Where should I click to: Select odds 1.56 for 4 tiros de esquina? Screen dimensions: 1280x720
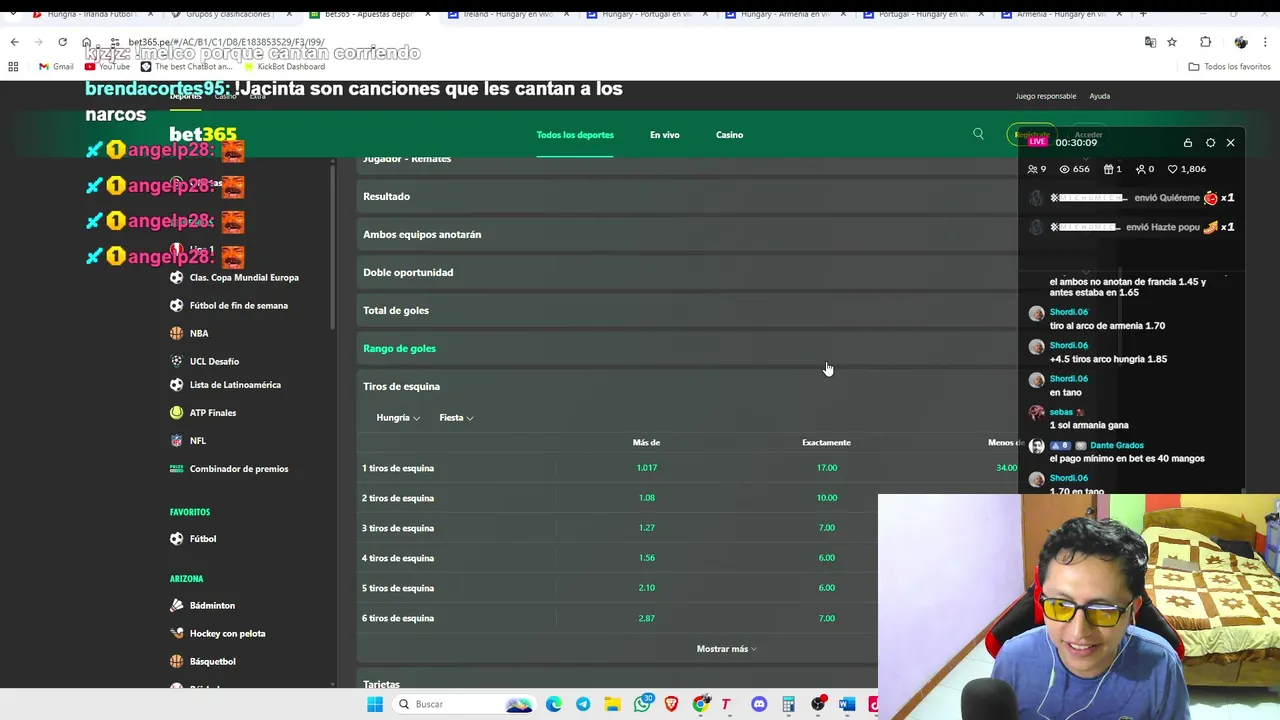coord(647,558)
